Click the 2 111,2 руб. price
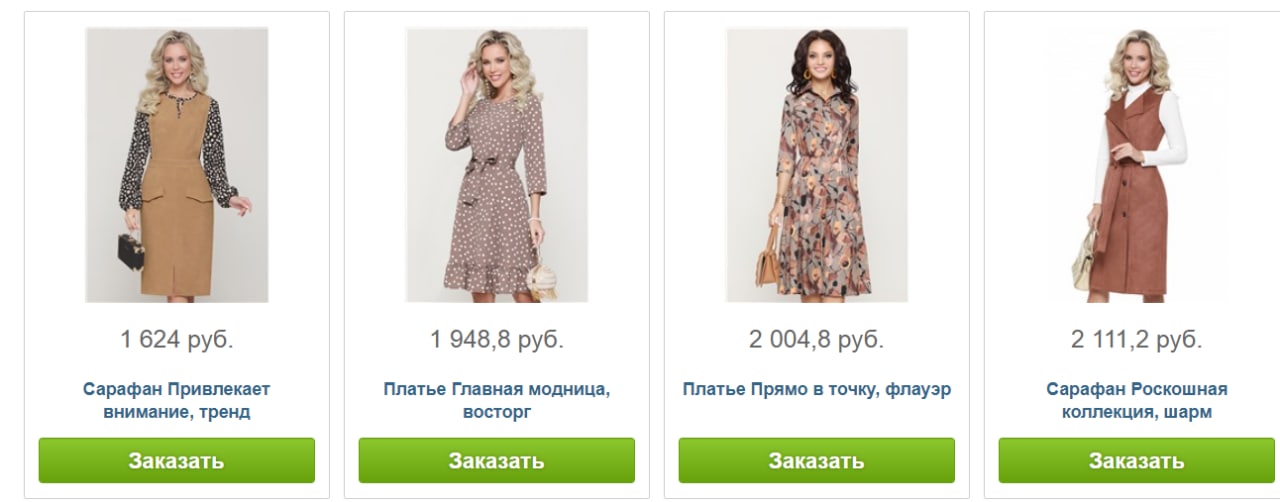 [x=1137, y=340]
